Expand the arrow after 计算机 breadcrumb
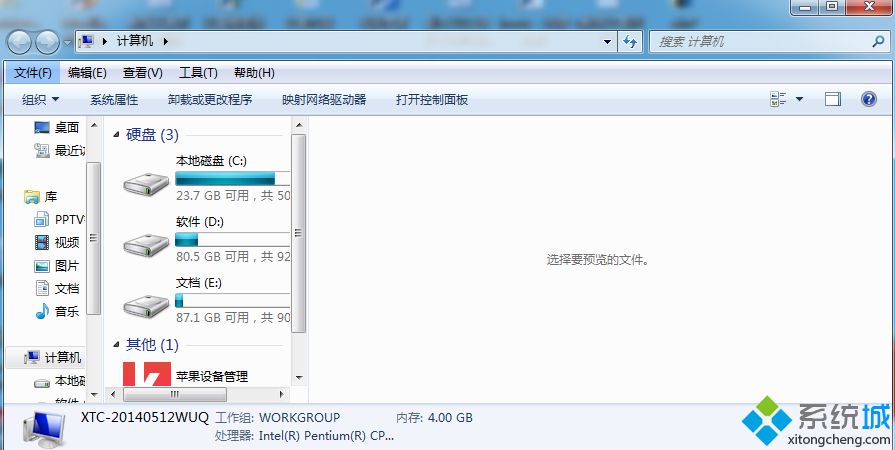Viewport: 895px width, 450px height. coord(166,41)
